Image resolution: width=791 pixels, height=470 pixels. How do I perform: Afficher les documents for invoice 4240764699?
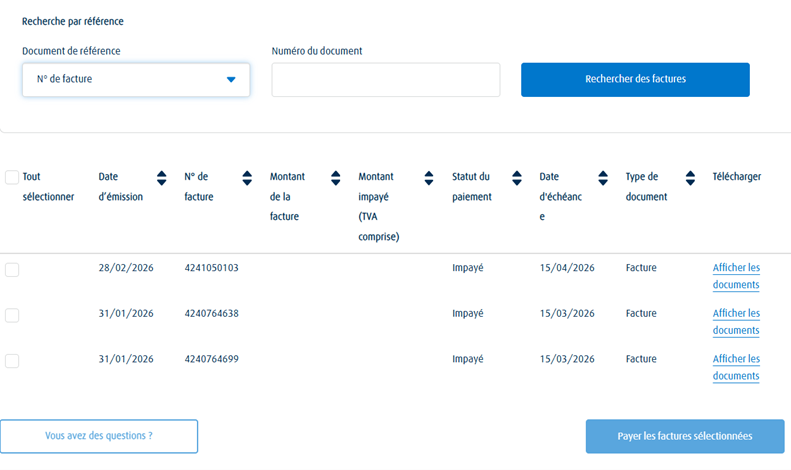pos(736,367)
